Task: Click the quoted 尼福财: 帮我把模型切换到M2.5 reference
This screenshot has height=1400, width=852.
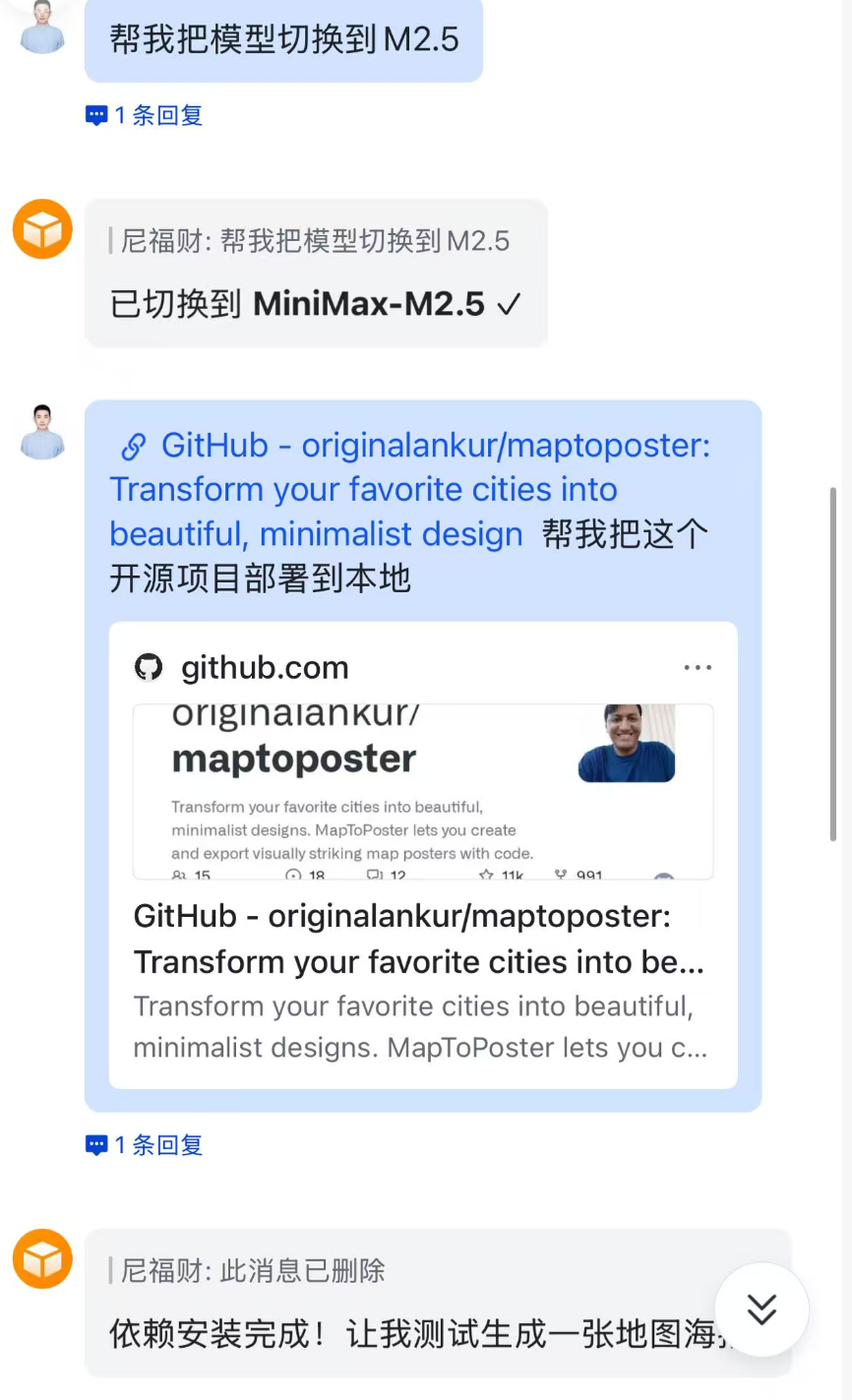Action: point(315,241)
